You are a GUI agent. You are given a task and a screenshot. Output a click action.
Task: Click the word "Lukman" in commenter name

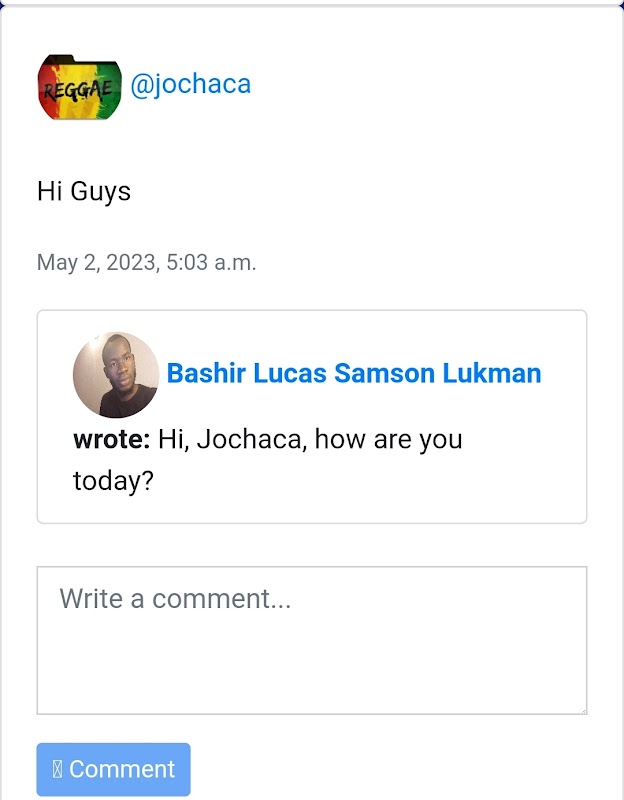(494, 374)
